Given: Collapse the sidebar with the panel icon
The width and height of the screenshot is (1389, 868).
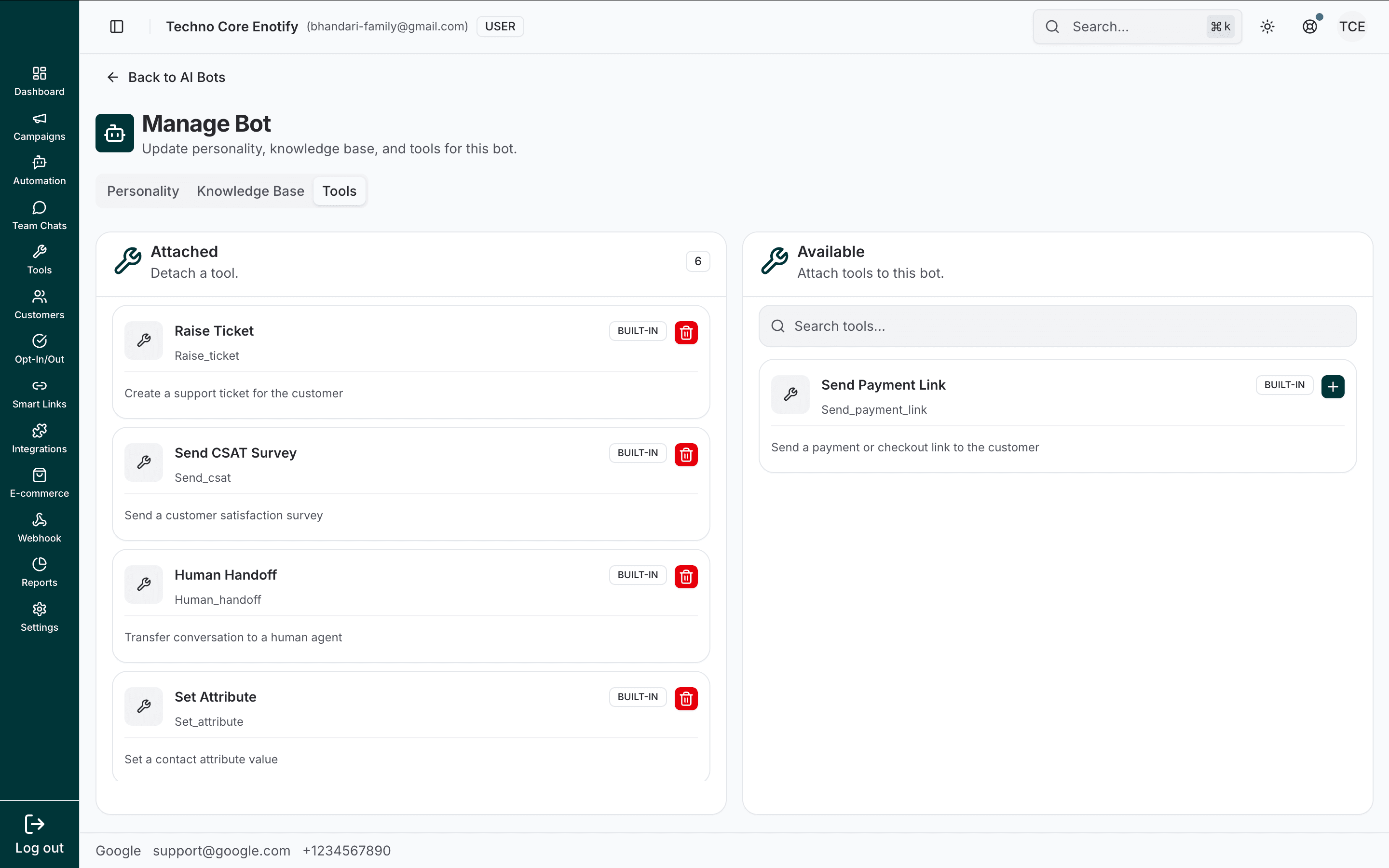Looking at the screenshot, I should pyautogui.click(x=117, y=27).
